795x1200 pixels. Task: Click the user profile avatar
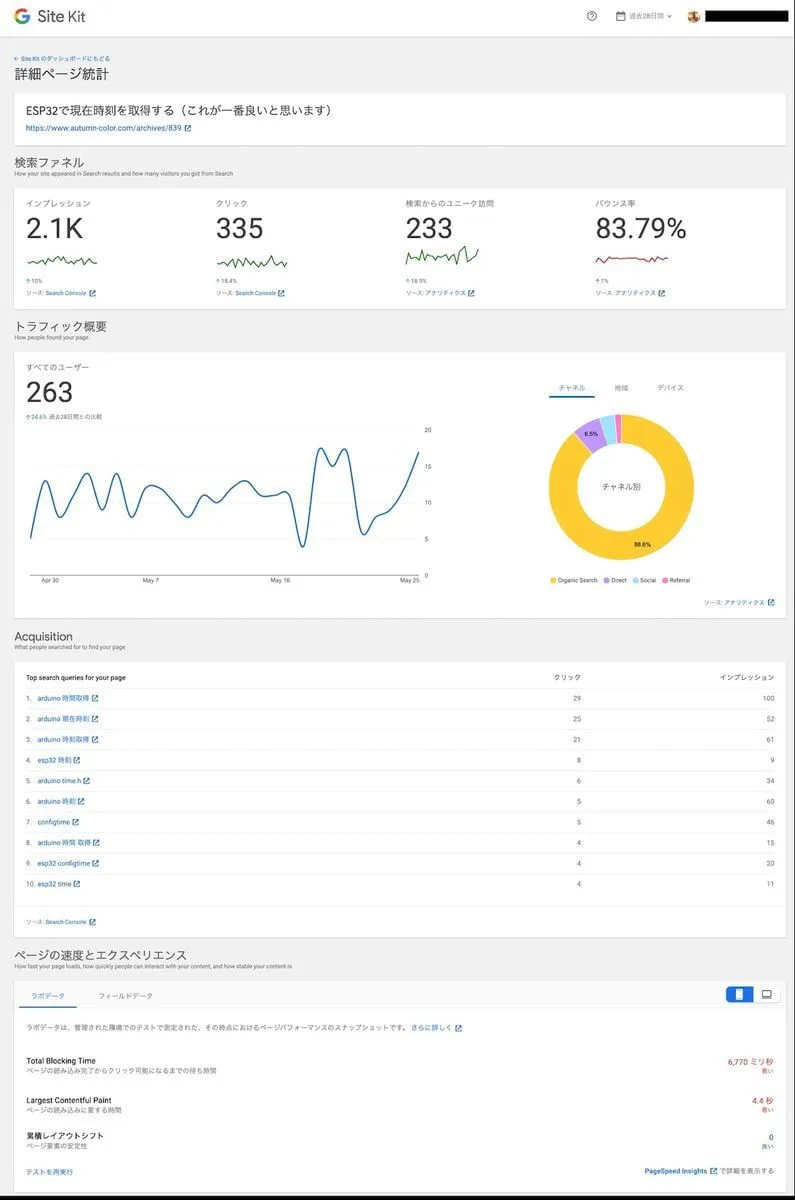click(x=694, y=16)
